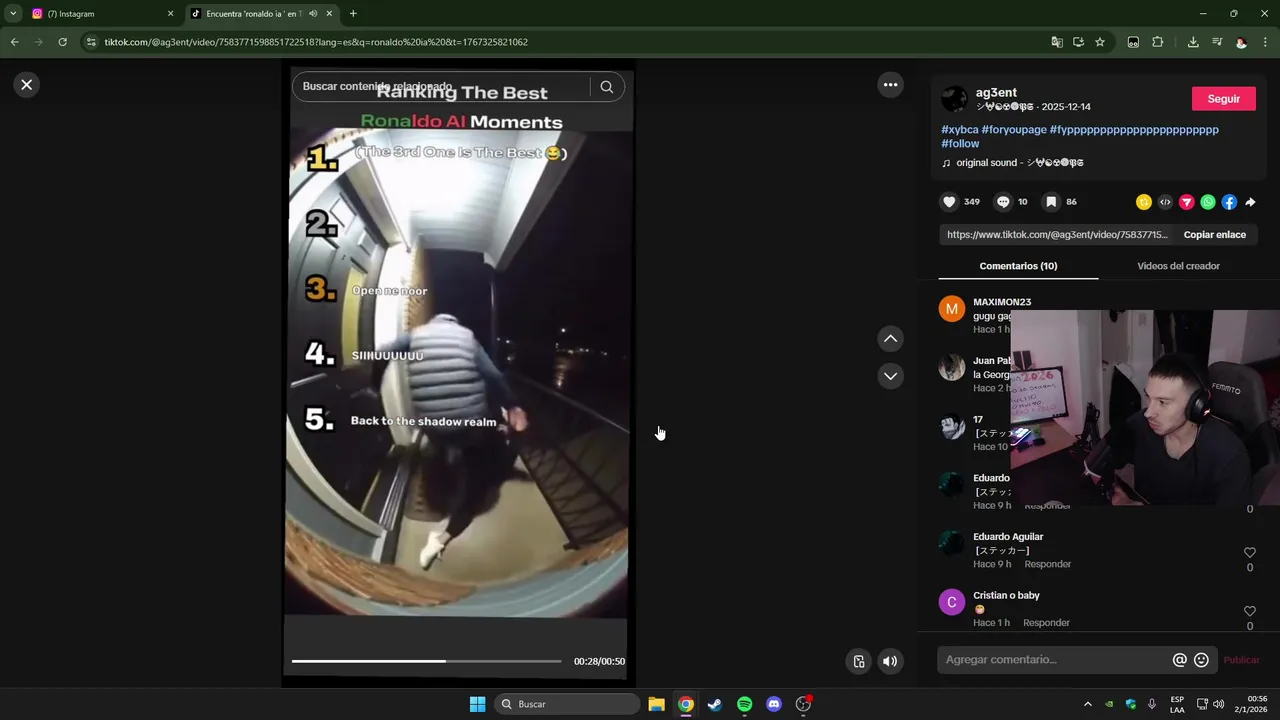Open the #follow hashtag
1280x720 pixels.
coord(960,144)
